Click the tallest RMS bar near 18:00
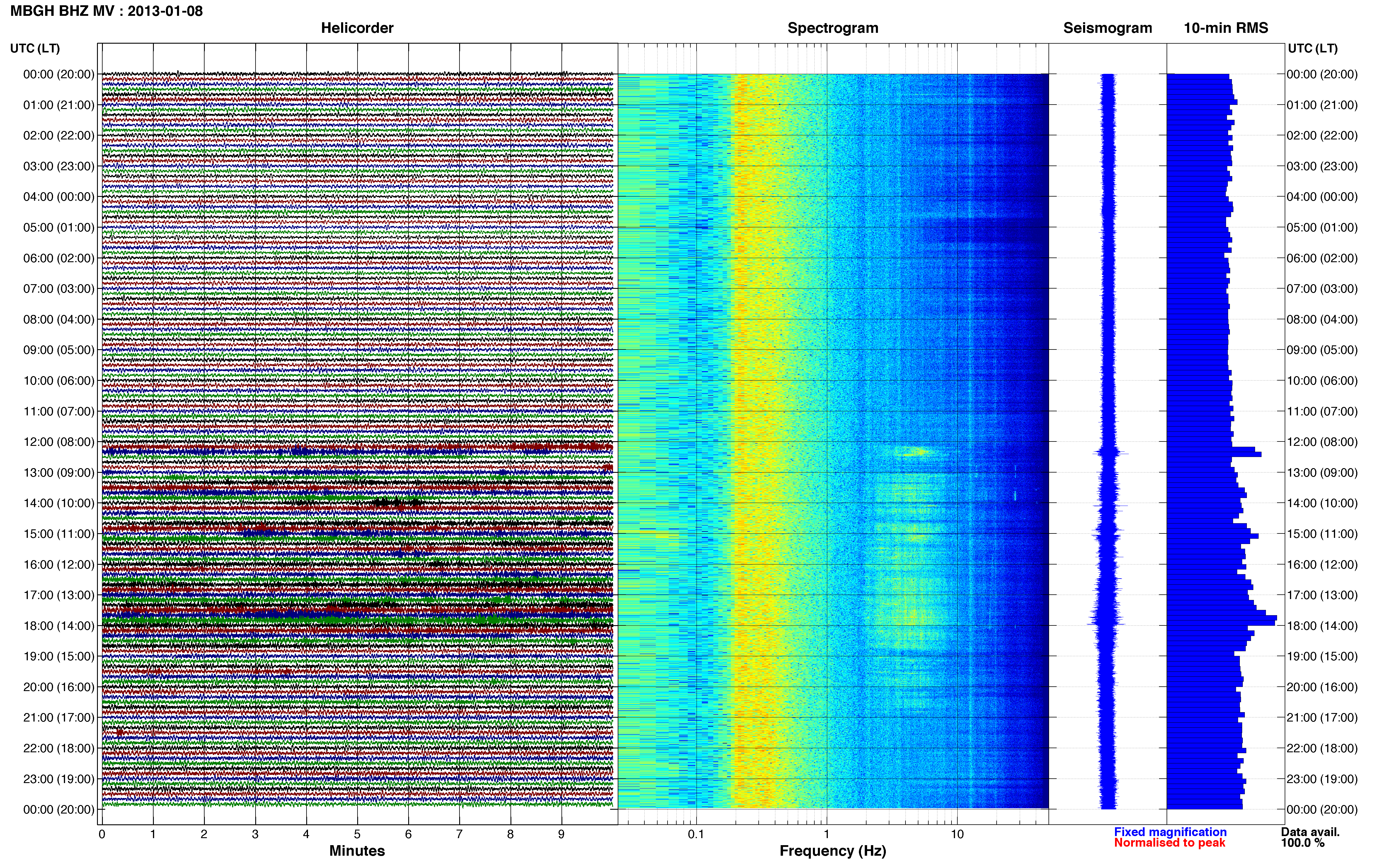This screenshot has width=1389, height=868. coord(1222,619)
